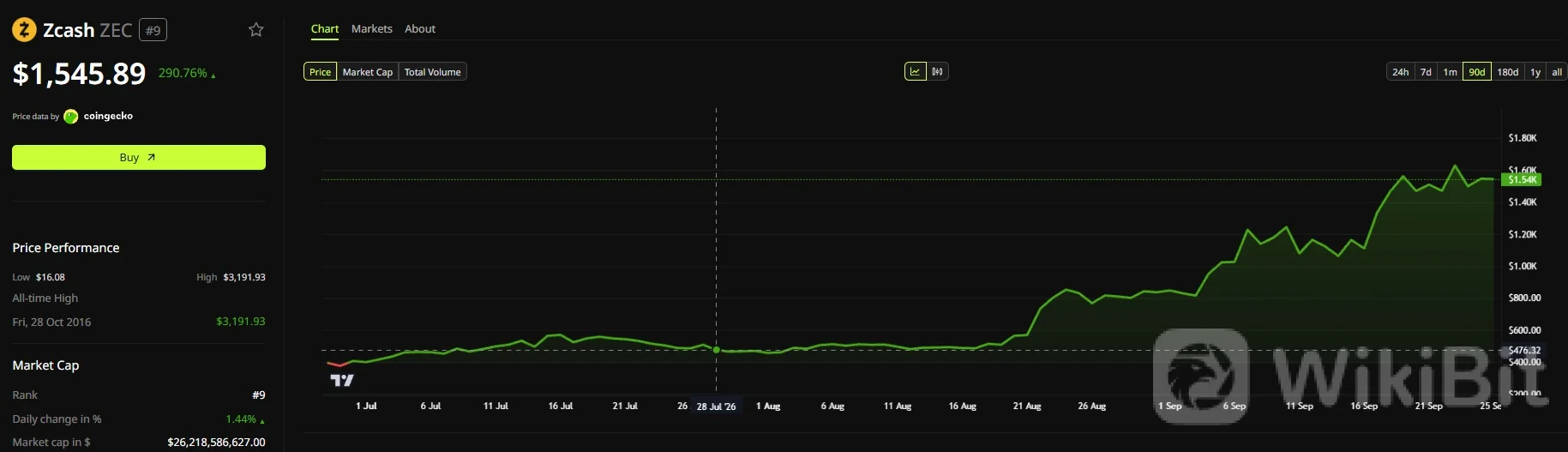This screenshot has width=1568, height=452.
Task: Click the $26,218,586,627.00 market cap value
Action: tap(216, 443)
